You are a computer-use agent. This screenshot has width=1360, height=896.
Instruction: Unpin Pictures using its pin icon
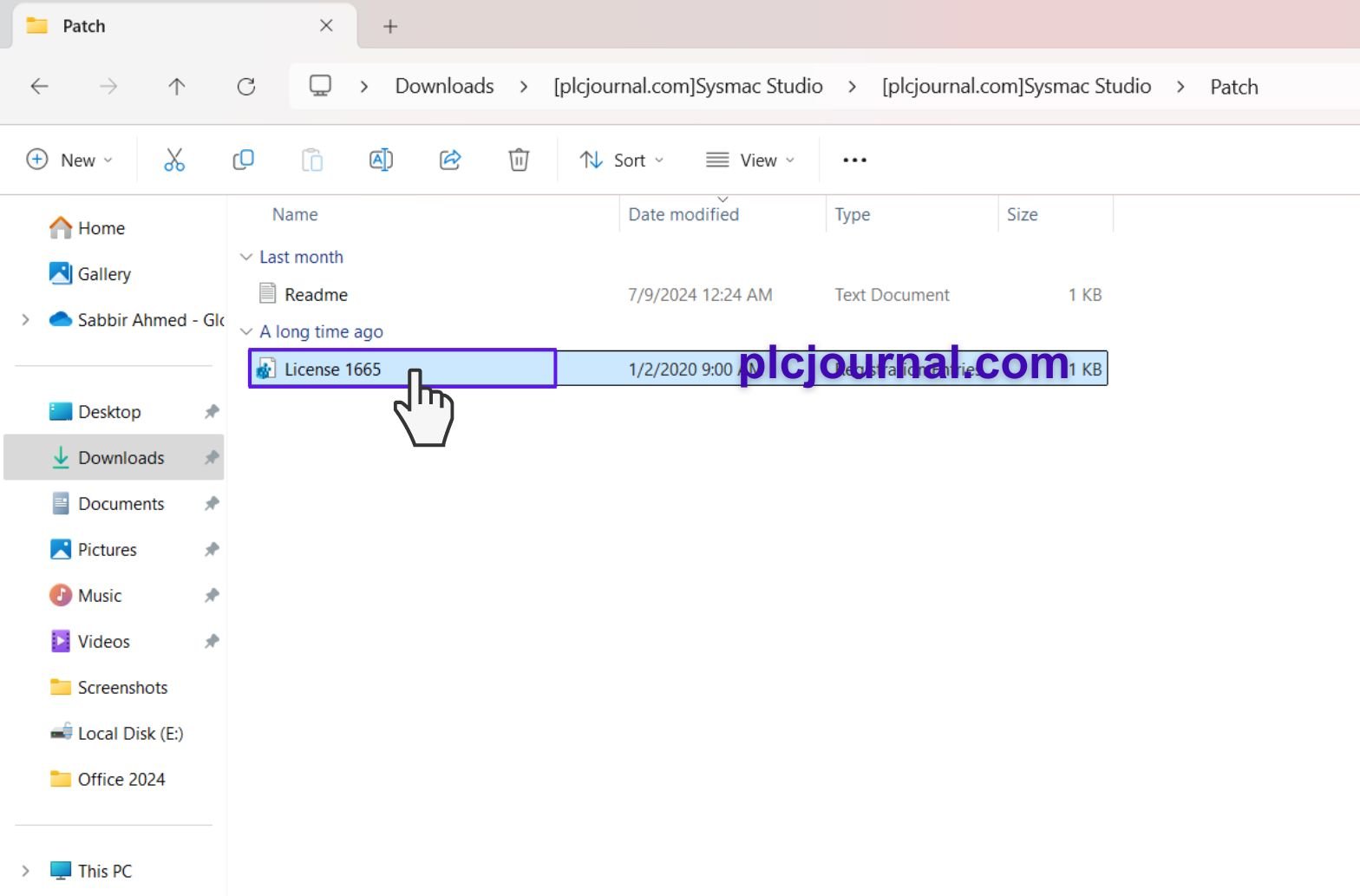point(212,549)
